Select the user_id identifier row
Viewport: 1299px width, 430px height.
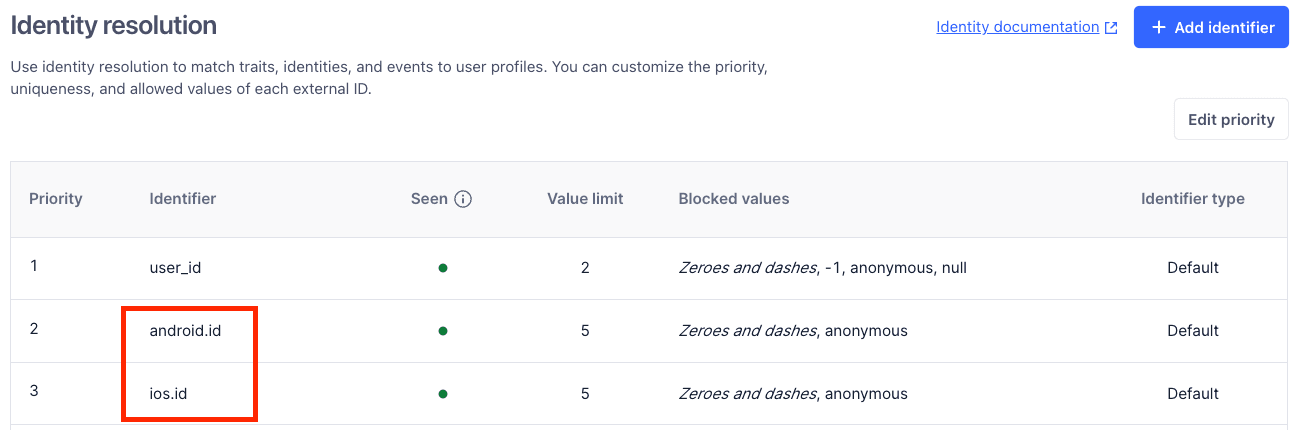point(176,268)
